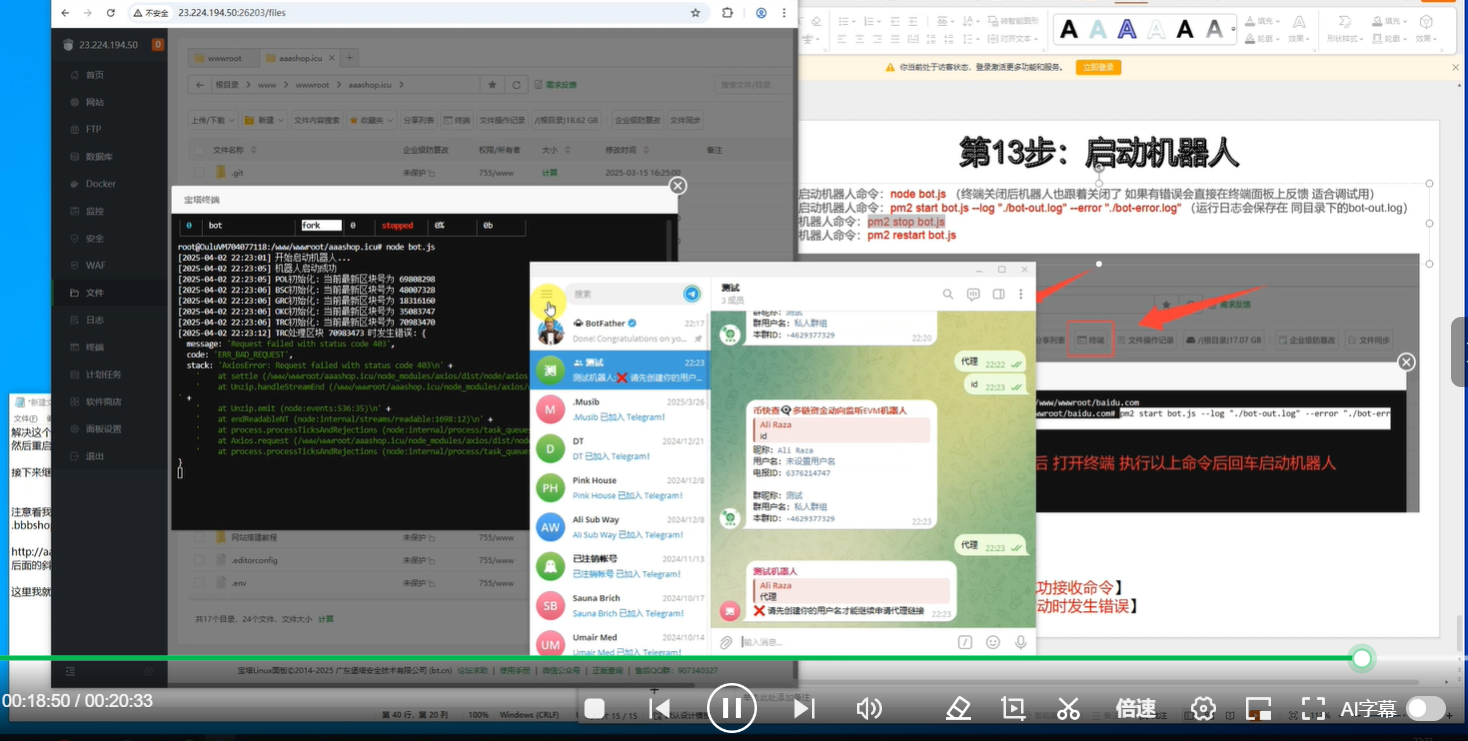Bookmark this page with the star icon
The width and height of the screenshot is (1468, 741).
pos(695,13)
